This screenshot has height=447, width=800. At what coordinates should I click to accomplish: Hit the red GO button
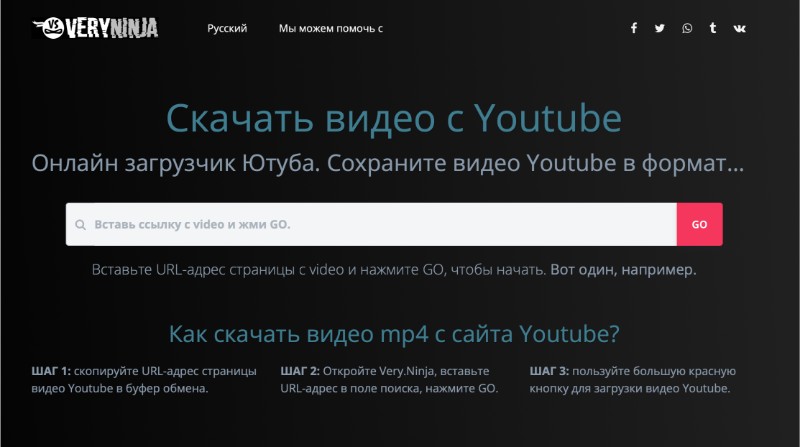(x=699, y=225)
